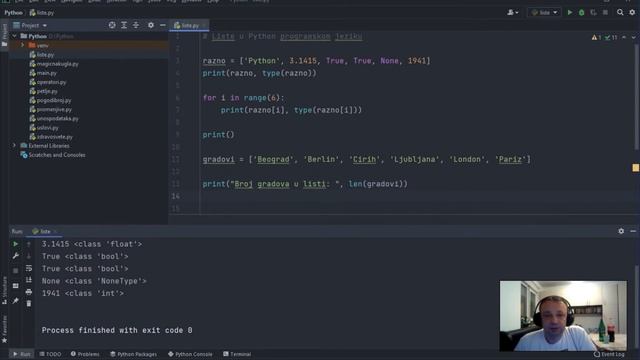Open the Project view selector dropdown

coord(30,25)
